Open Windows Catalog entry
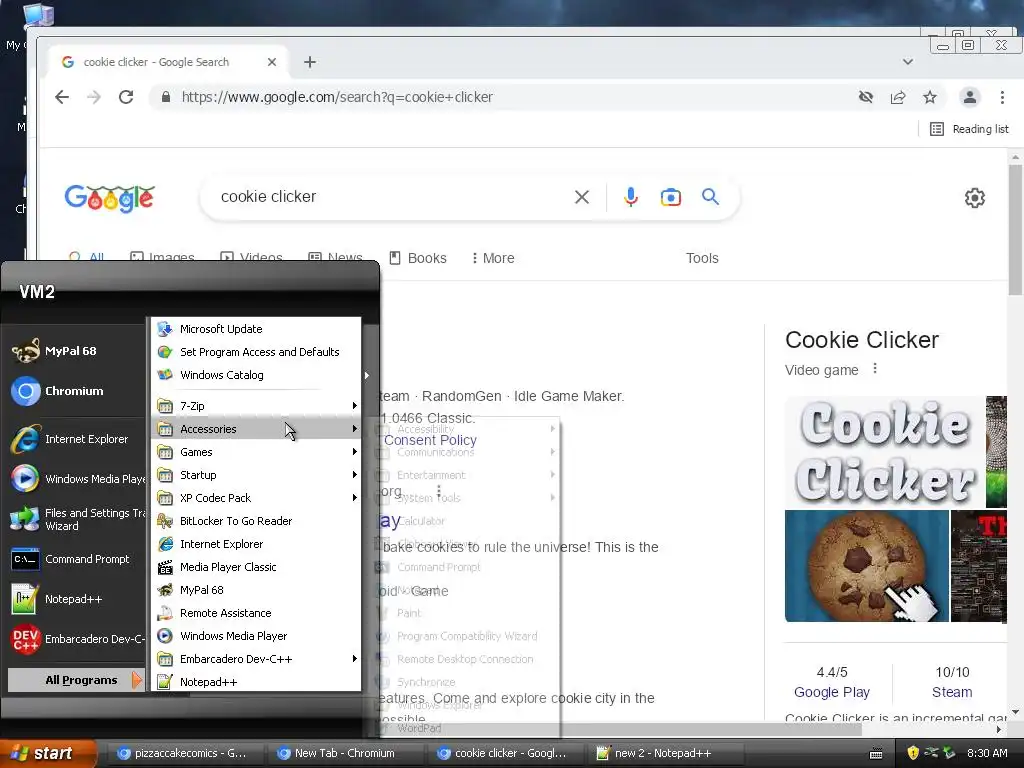This screenshot has width=1024, height=768. pos(256,375)
